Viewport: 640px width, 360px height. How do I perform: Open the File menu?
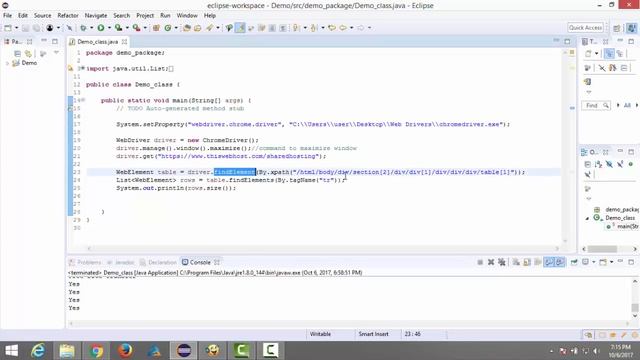click(x=7, y=16)
